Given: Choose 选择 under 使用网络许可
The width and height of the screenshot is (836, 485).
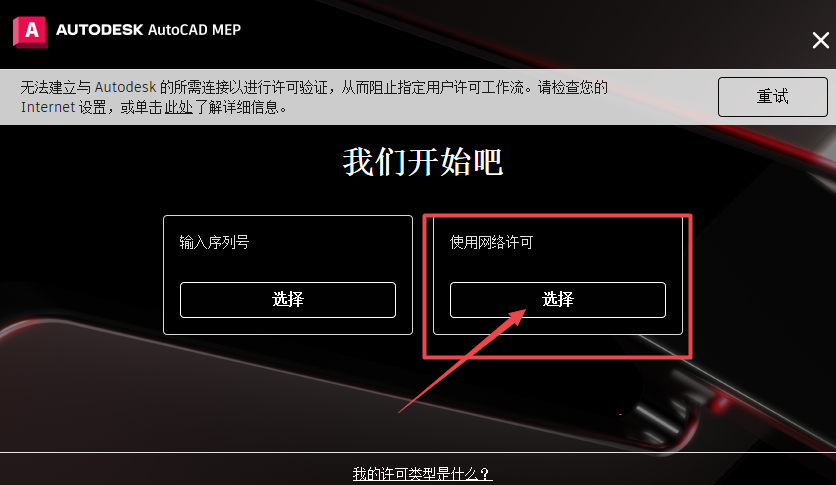Looking at the screenshot, I should (x=558, y=300).
